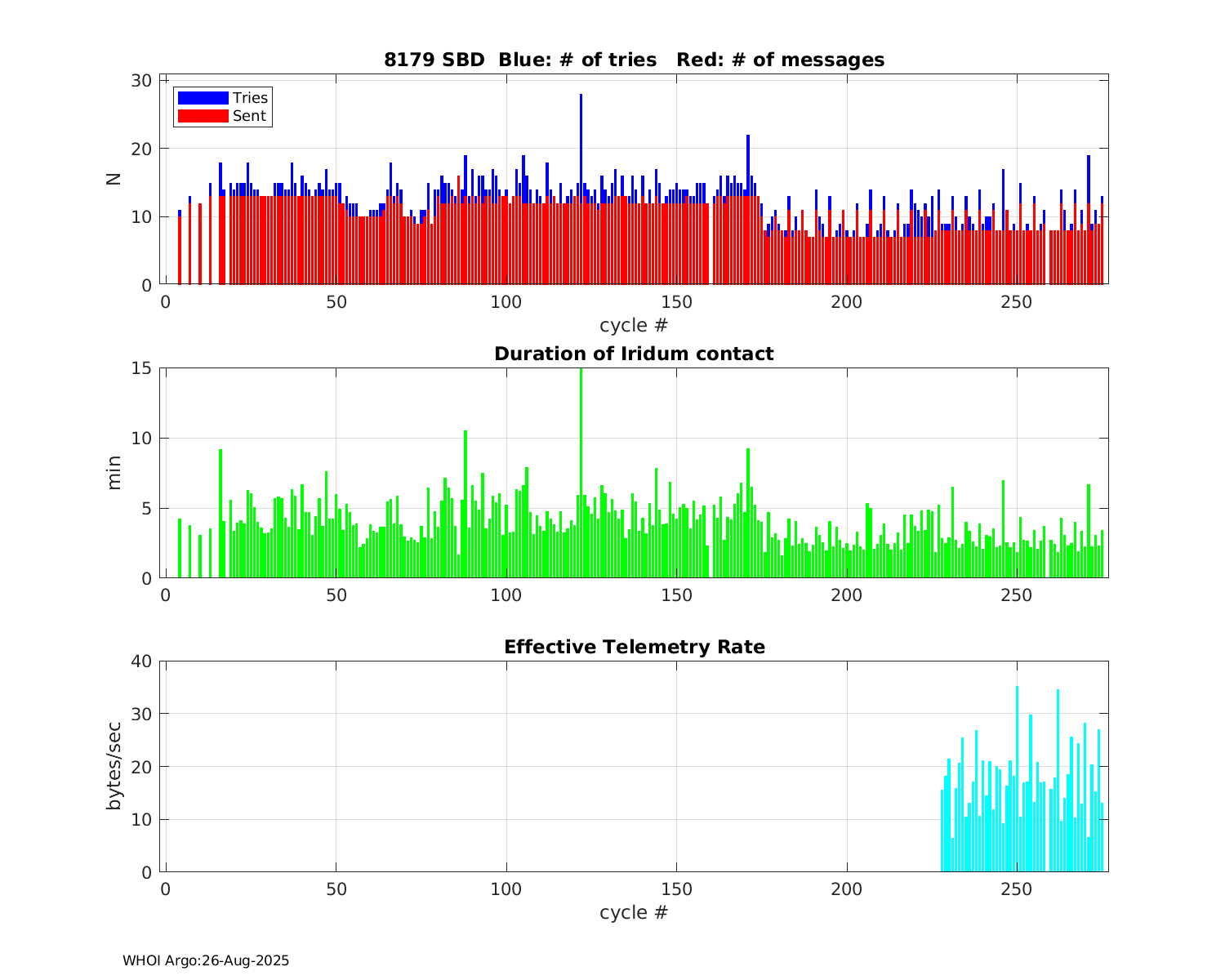The width and height of the screenshot is (1225, 980).
Task: Select the "min" y-axis label
Action: (114, 472)
